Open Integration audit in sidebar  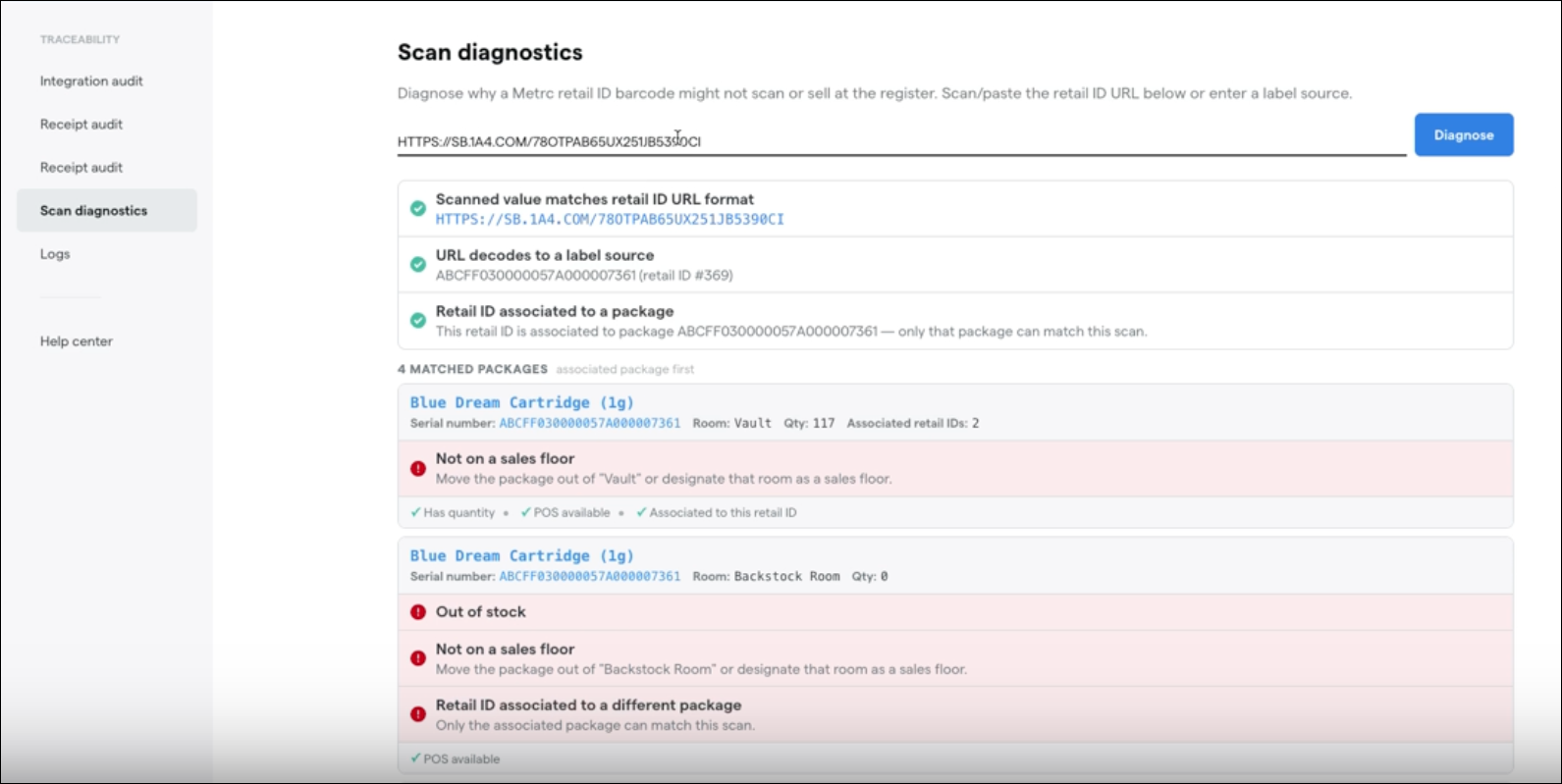tap(91, 81)
